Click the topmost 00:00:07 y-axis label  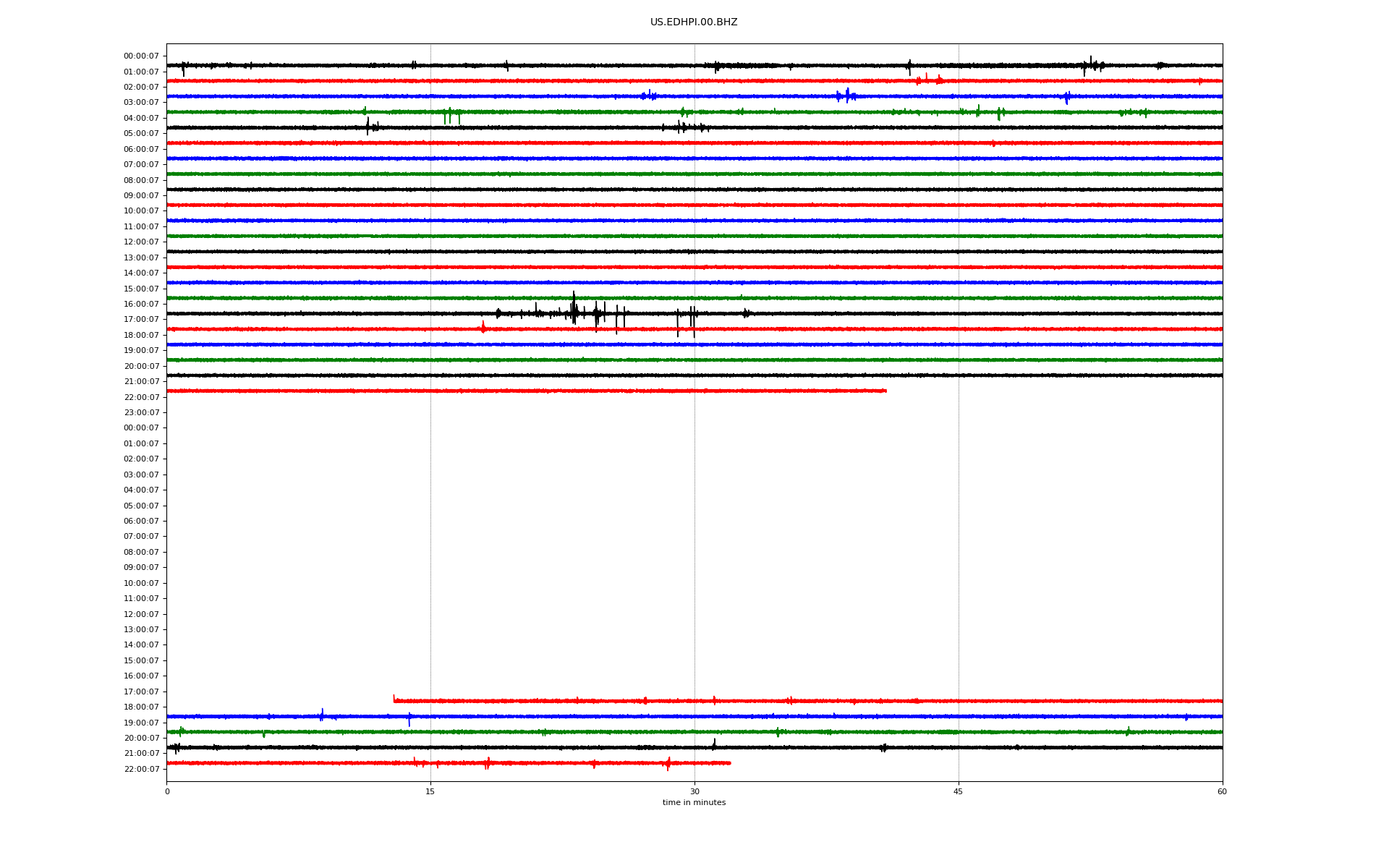[141, 56]
